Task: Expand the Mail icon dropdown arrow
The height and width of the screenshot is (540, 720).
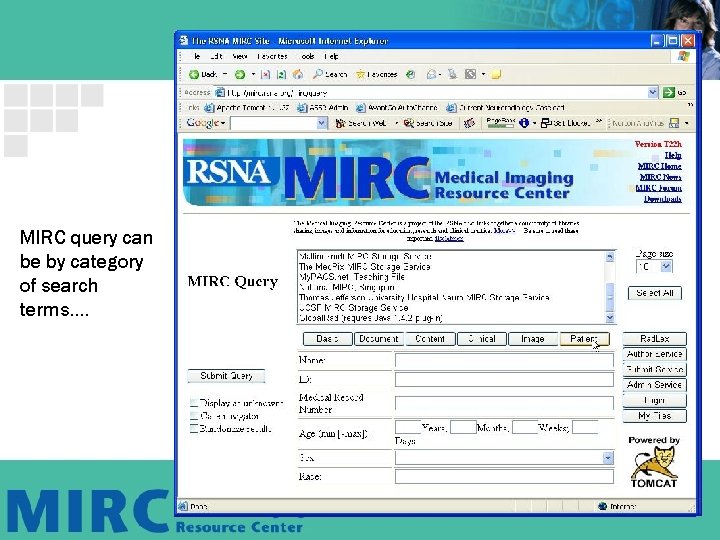Action: point(440,74)
